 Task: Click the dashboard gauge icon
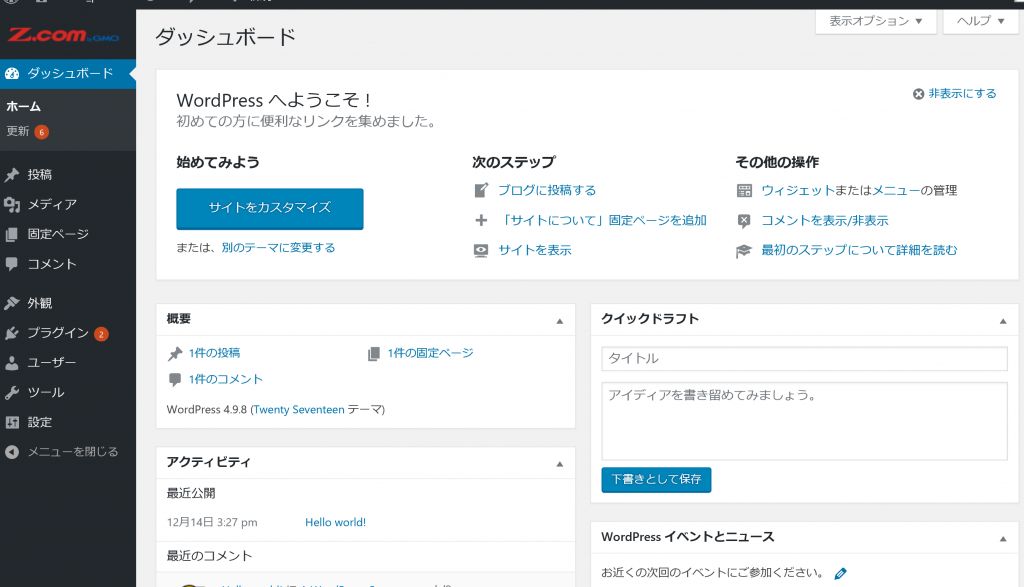(12, 73)
